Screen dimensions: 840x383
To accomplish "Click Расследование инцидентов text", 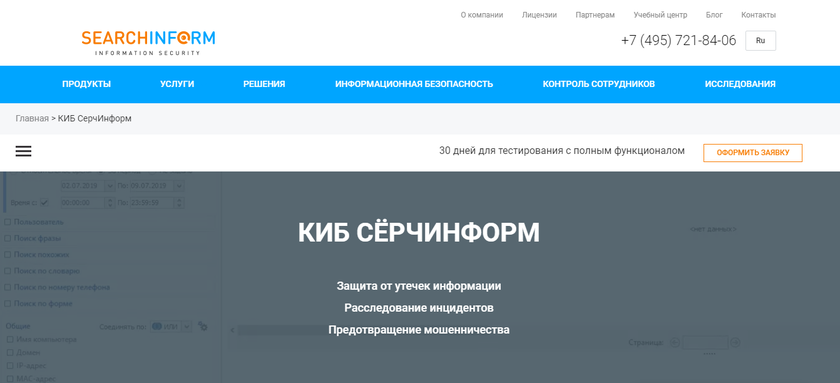I will pyautogui.click(x=419, y=308).
